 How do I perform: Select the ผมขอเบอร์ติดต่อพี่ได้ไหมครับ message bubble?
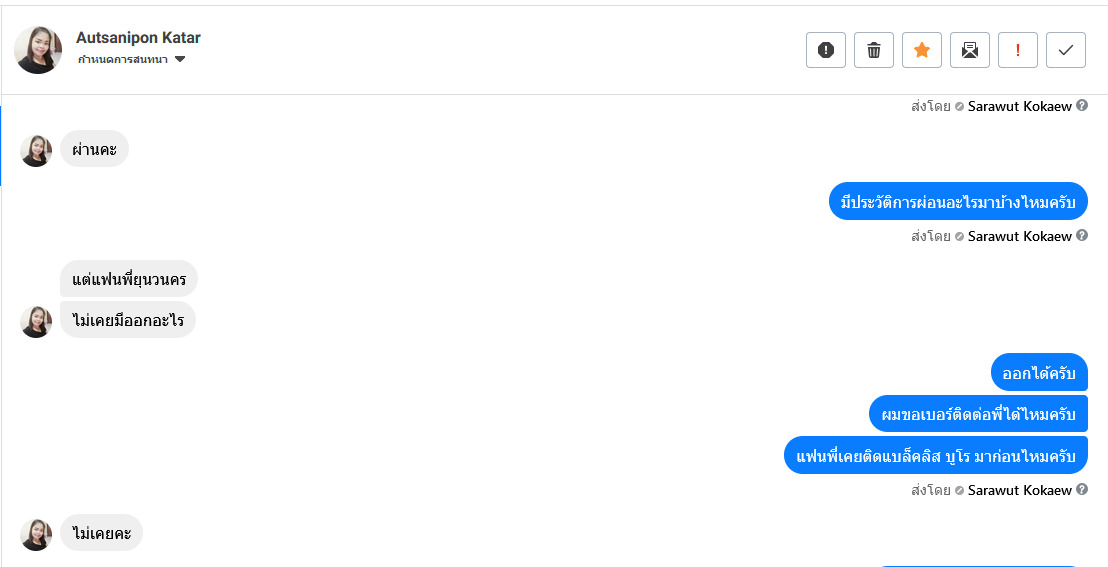[x=978, y=414]
